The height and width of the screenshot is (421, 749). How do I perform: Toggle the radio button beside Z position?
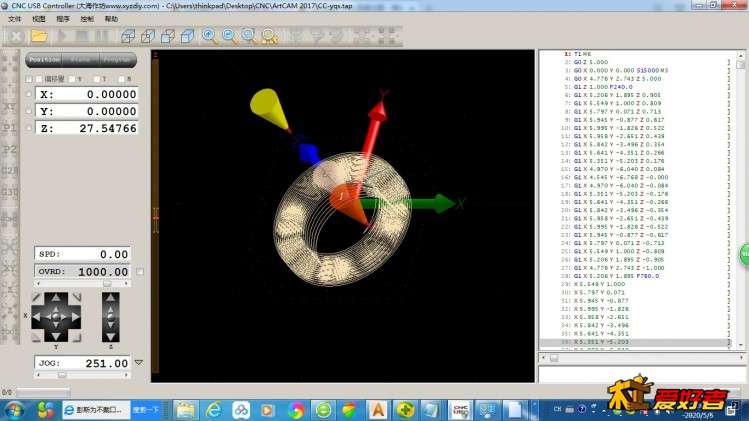click(29, 128)
